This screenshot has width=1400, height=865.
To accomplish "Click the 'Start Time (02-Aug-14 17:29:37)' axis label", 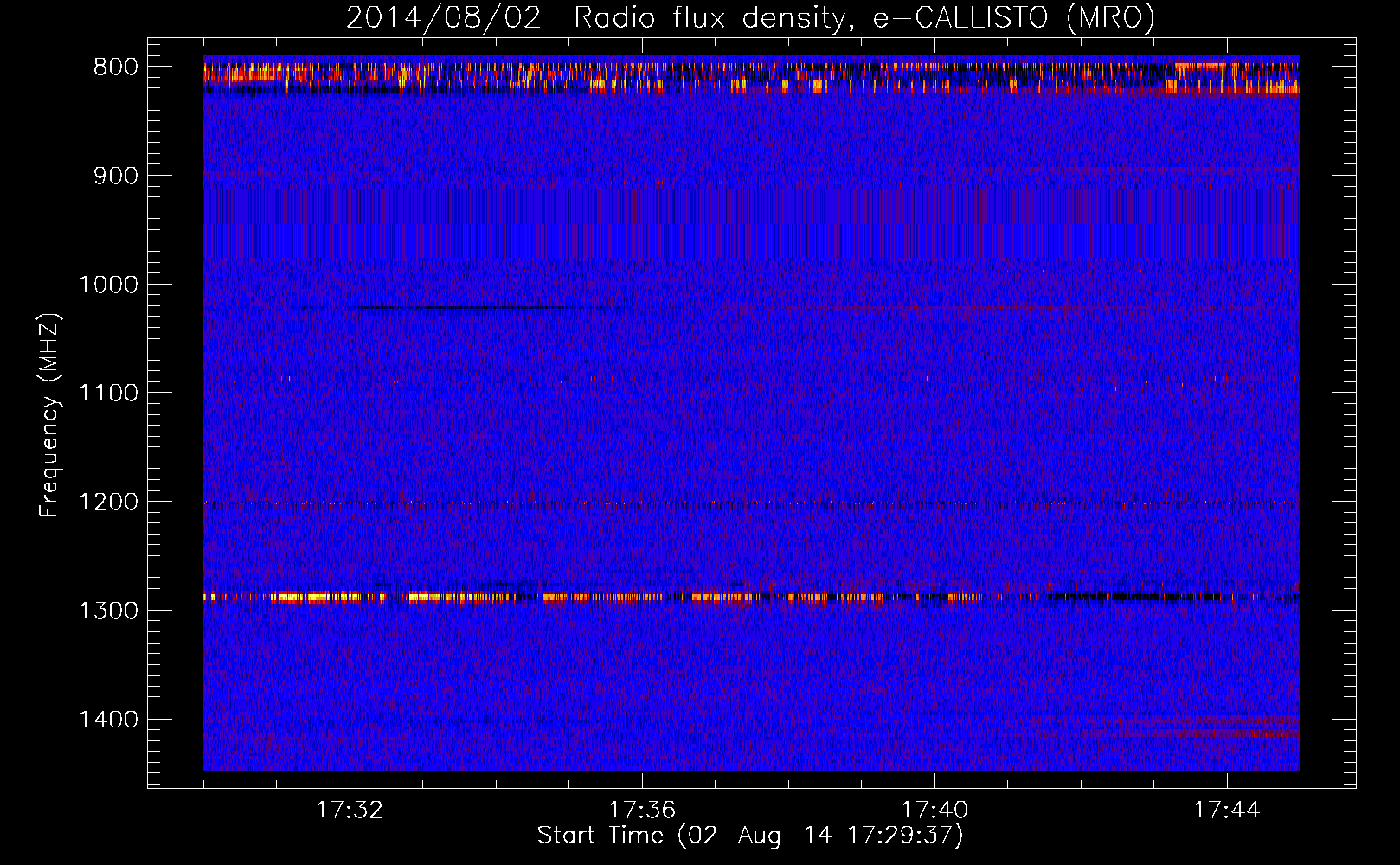I will 750,836.
